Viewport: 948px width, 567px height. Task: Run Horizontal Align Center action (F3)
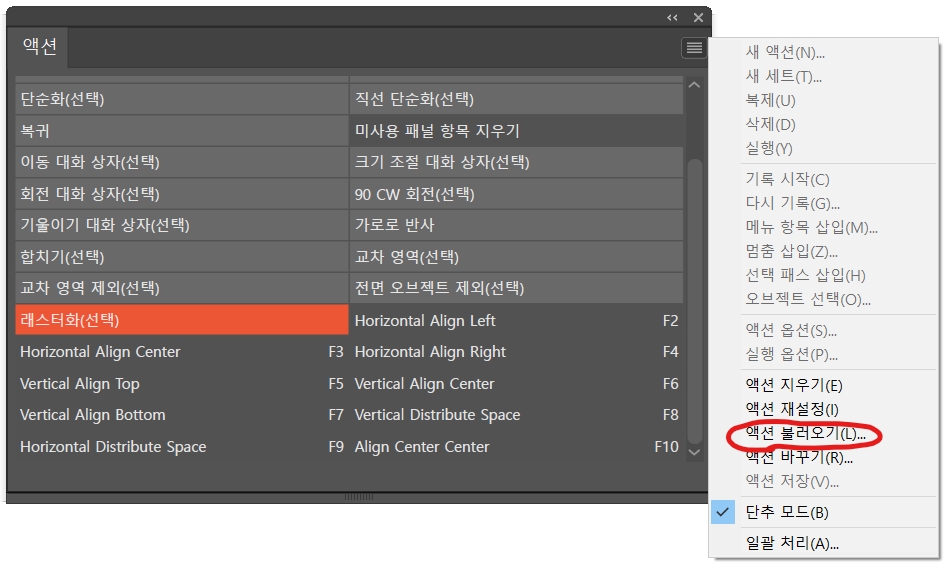(x=181, y=352)
